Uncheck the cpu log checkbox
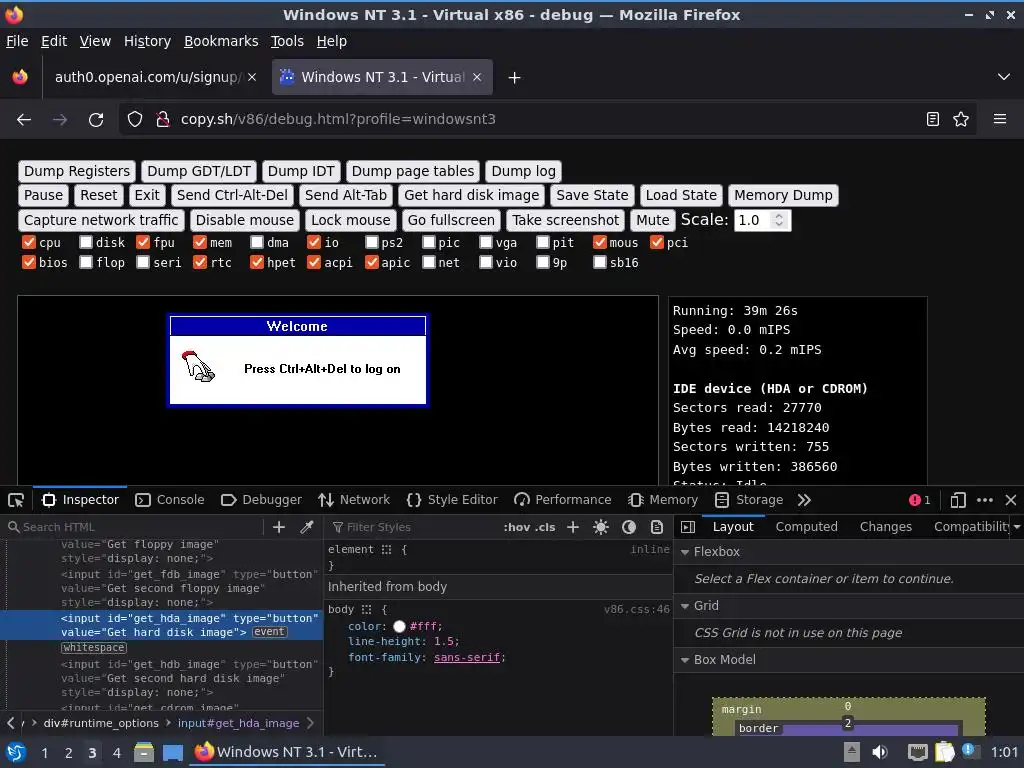1024x768 pixels. tap(29, 242)
